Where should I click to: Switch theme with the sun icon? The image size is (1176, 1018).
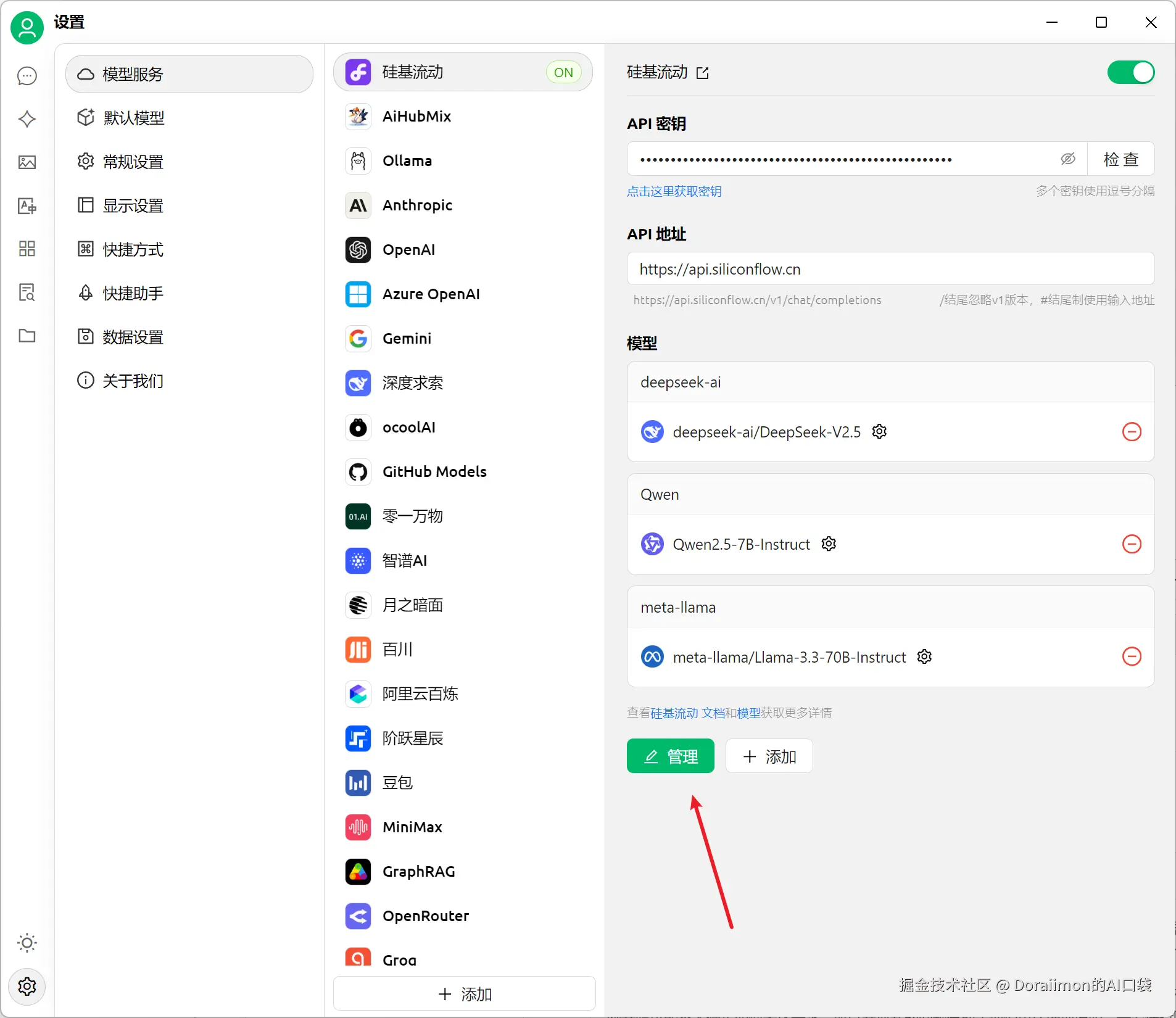(x=27, y=943)
